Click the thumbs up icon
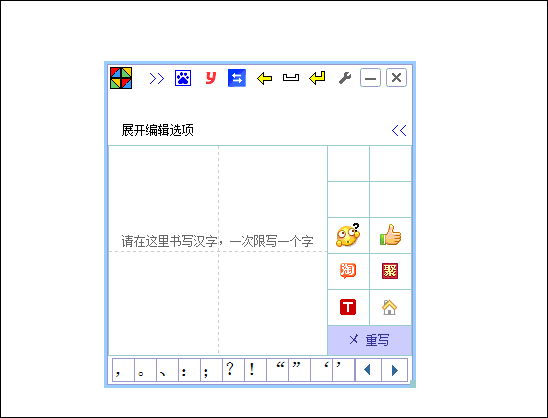The image size is (548, 418). point(390,235)
